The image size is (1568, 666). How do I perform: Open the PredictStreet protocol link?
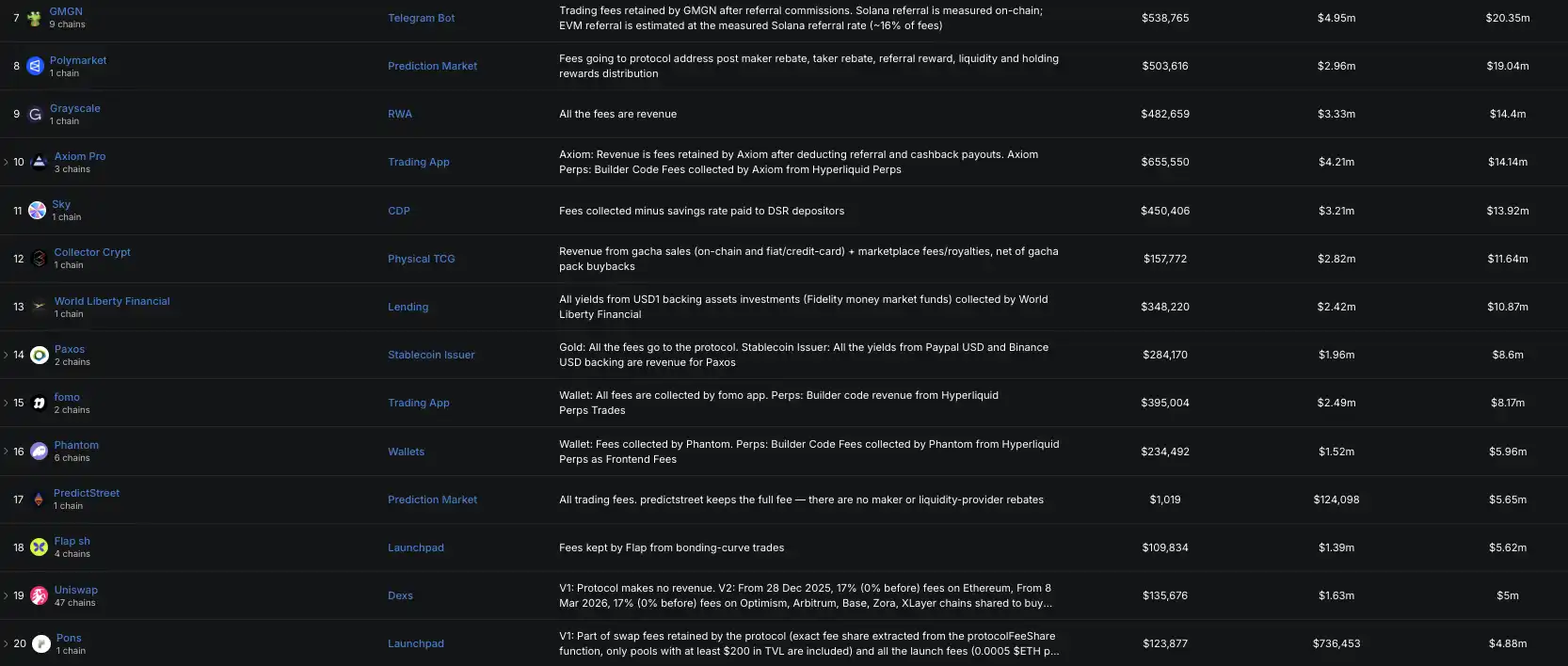tap(87, 493)
